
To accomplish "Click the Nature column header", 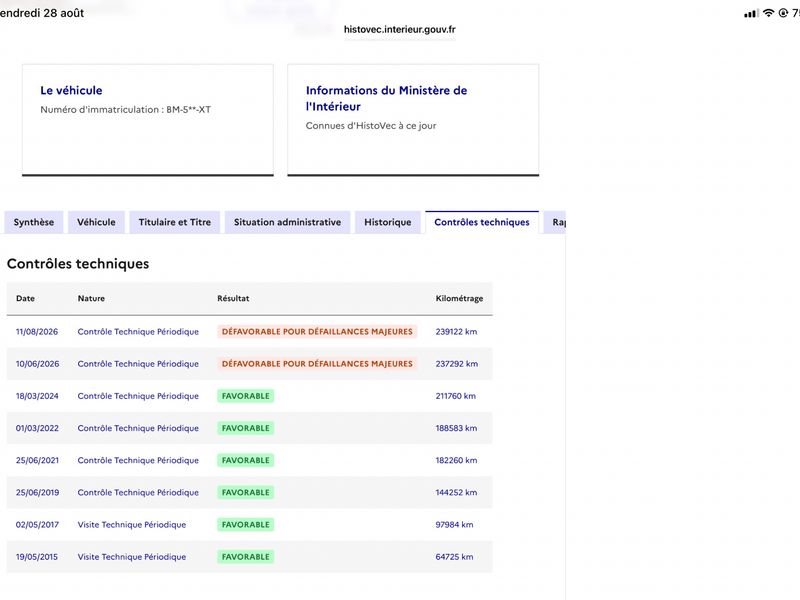I will (x=91, y=298).
